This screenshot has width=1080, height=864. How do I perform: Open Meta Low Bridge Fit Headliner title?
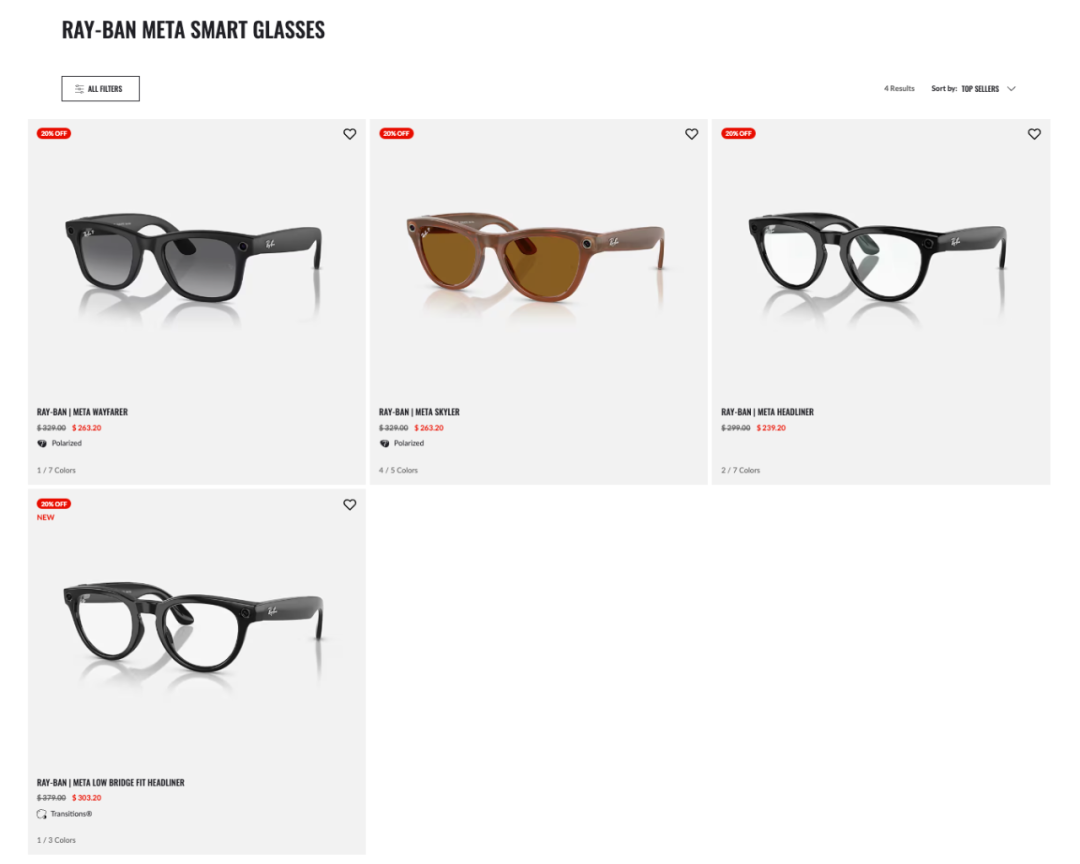[110, 783]
